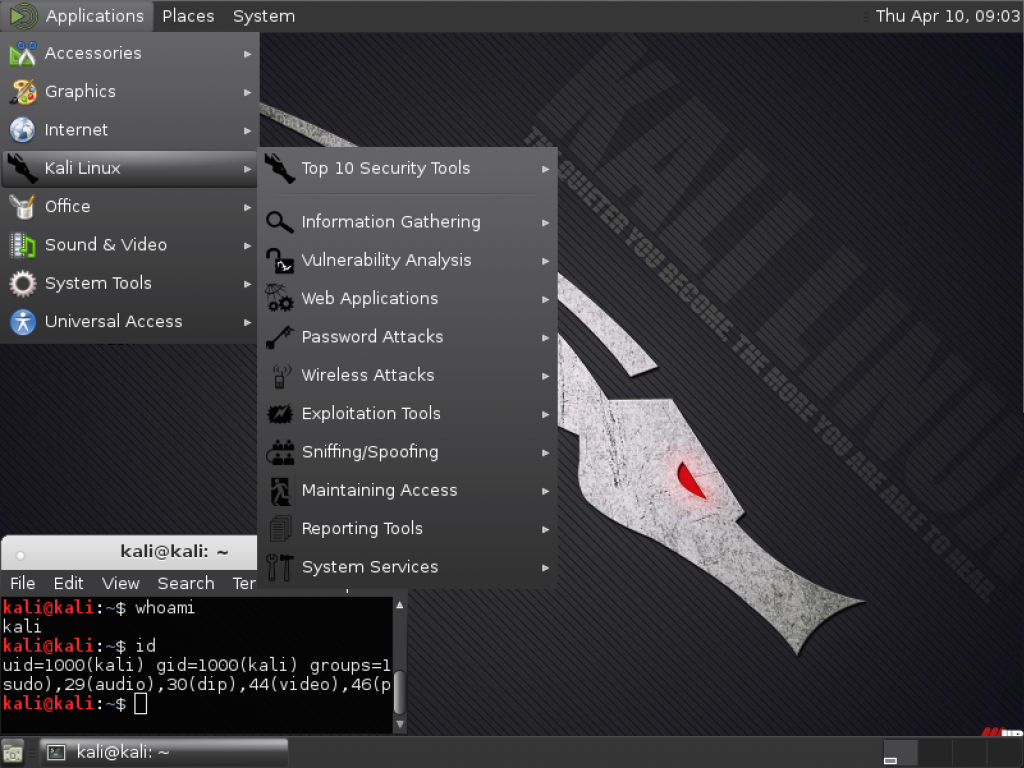This screenshot has width=1024, height=768.
Task: Click the Sound & Video icon
Action: (22, 245)
